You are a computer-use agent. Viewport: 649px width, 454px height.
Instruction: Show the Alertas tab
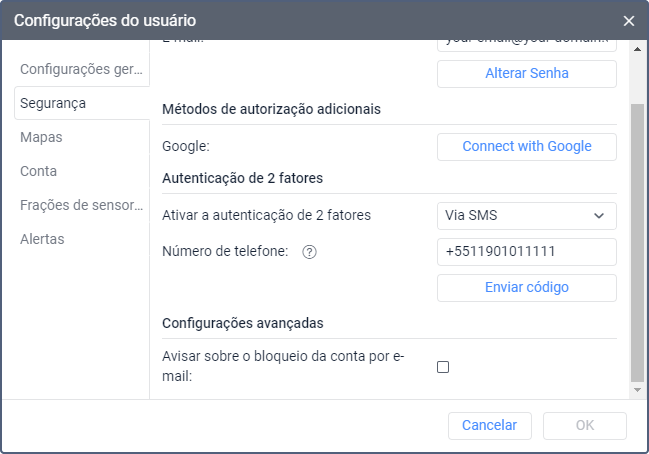pyautogui.click(x=42, y=239)
